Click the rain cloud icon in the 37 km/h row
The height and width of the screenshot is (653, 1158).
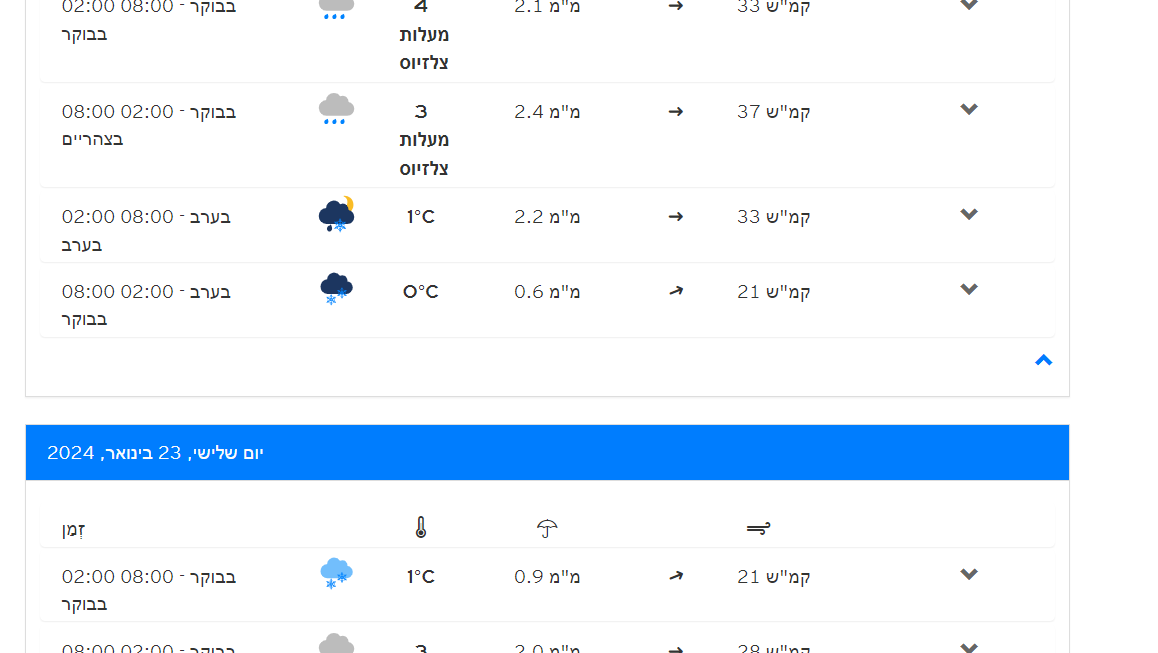click(x=336, y=110)
